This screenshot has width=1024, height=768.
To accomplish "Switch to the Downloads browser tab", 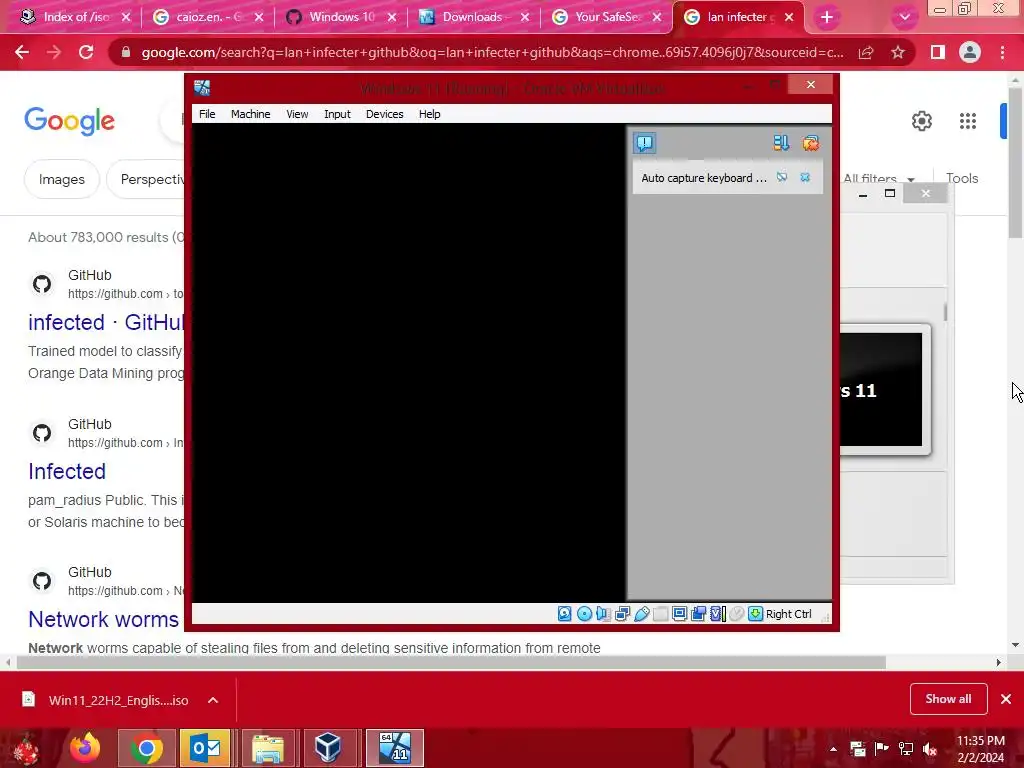I will pos(473,17).
